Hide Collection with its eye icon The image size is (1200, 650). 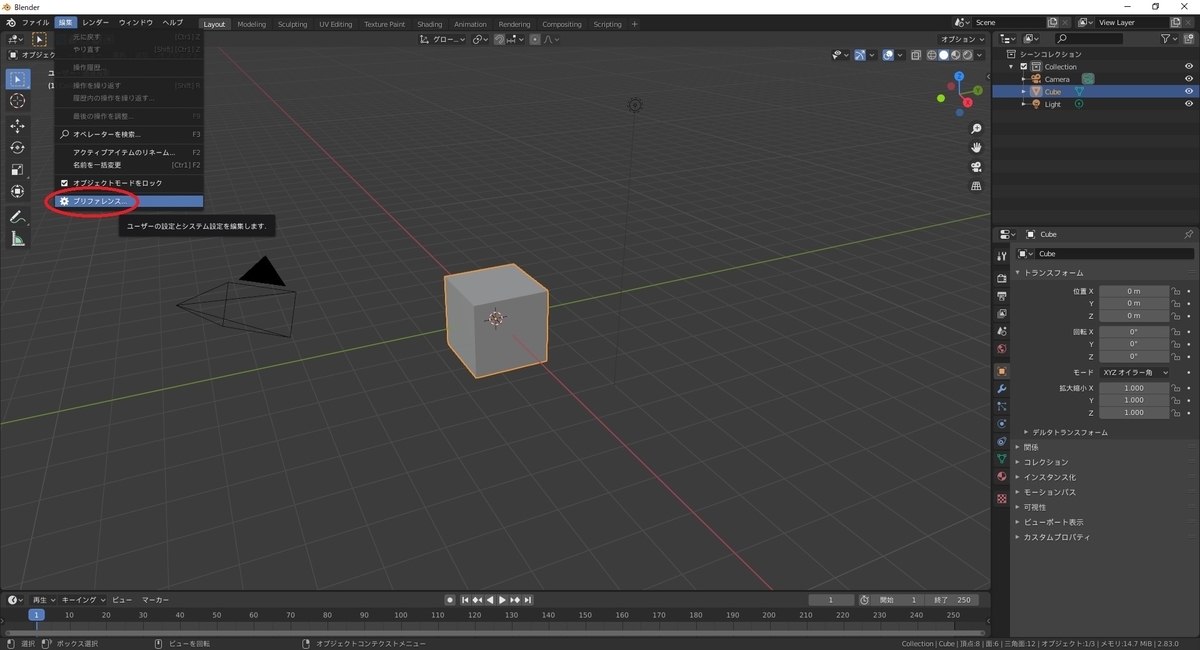[x=1189, y=67]
